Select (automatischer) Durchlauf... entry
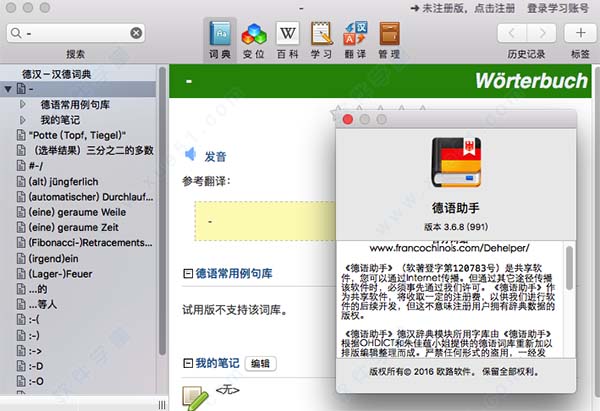Image resolution: width=600 pixels, height=411 pixels. tap(91, 197)
